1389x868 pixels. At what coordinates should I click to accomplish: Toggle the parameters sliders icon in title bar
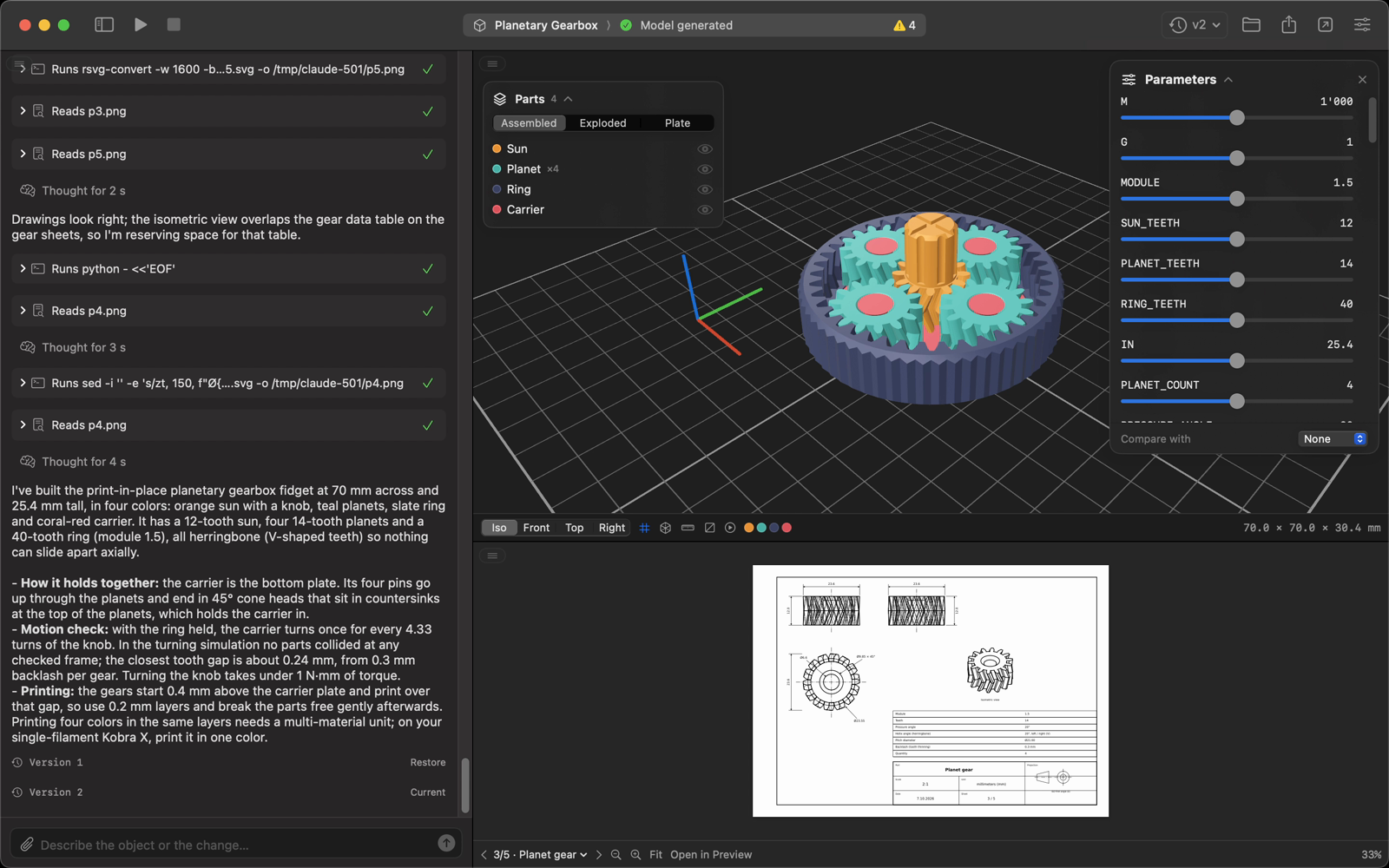1362,25
